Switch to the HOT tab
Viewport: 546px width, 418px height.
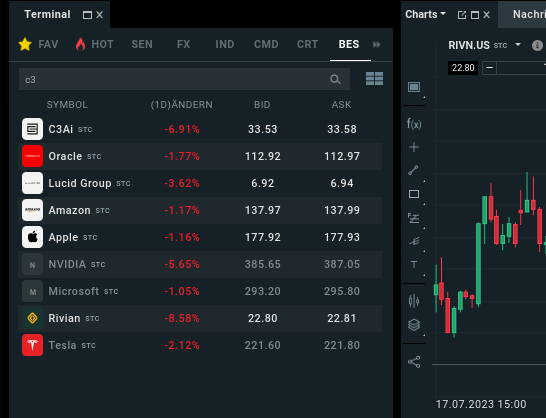(x=94, y=44)
